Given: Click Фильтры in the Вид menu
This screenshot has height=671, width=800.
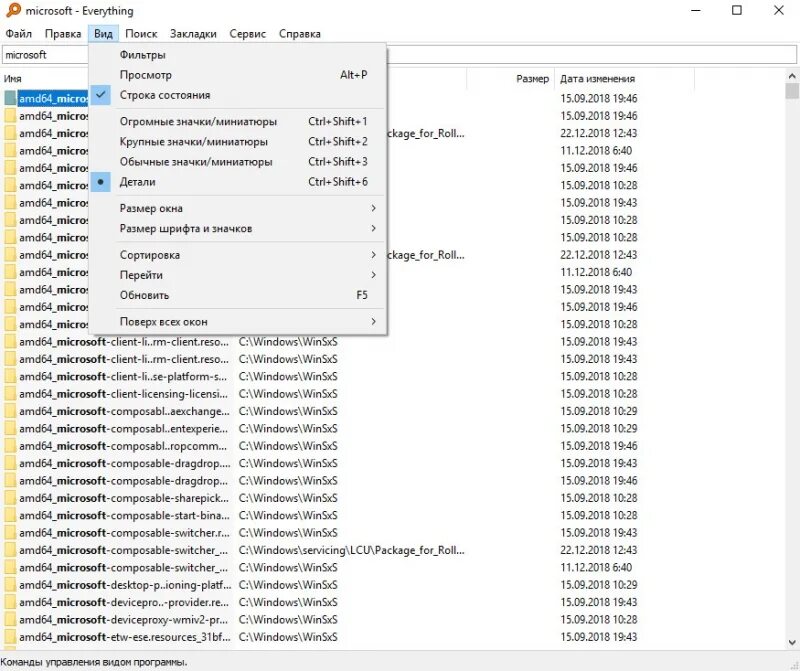Looking at the screenshot, I should tap(237, 55).
